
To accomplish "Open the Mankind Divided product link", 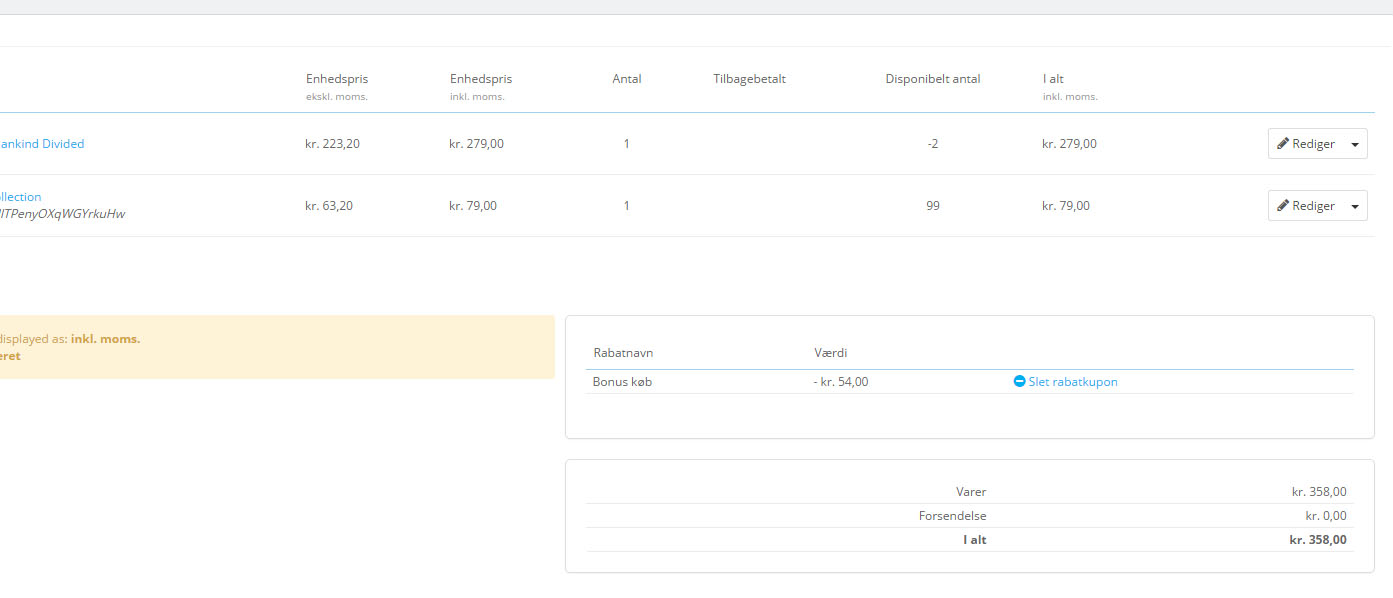I will click(x=42, y=144).
